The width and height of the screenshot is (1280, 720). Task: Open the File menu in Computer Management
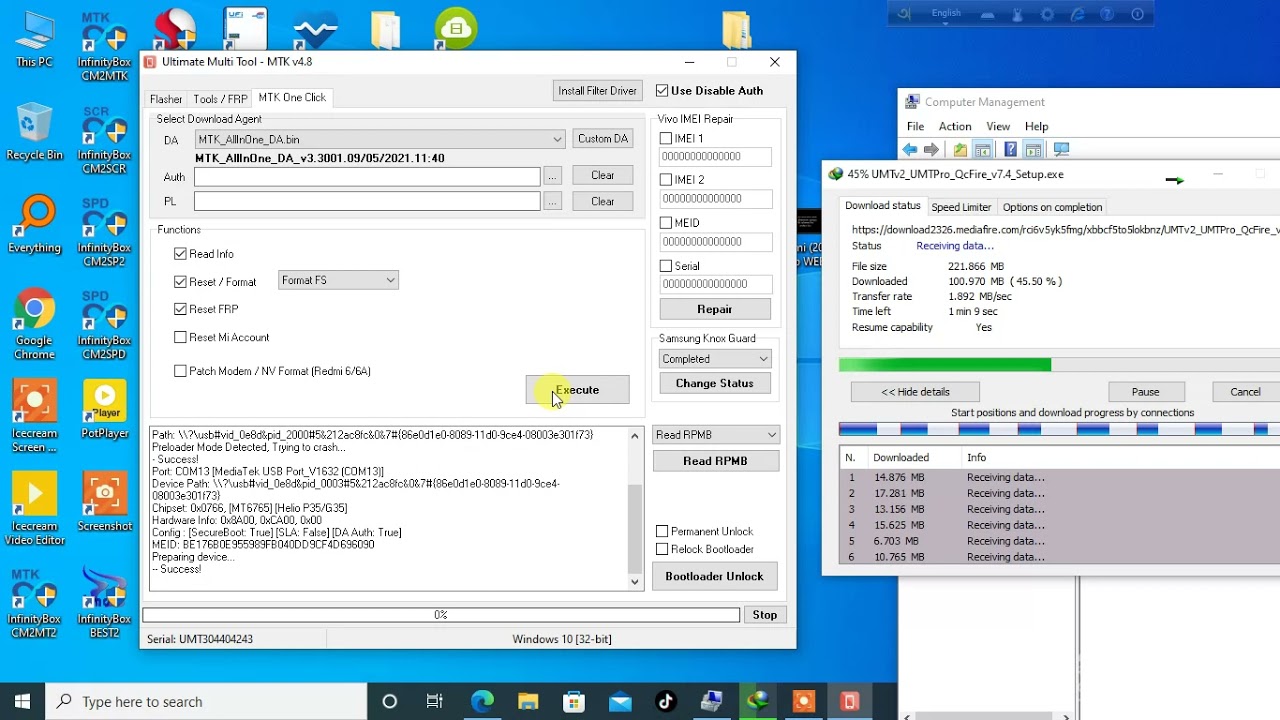click(915, 126)
